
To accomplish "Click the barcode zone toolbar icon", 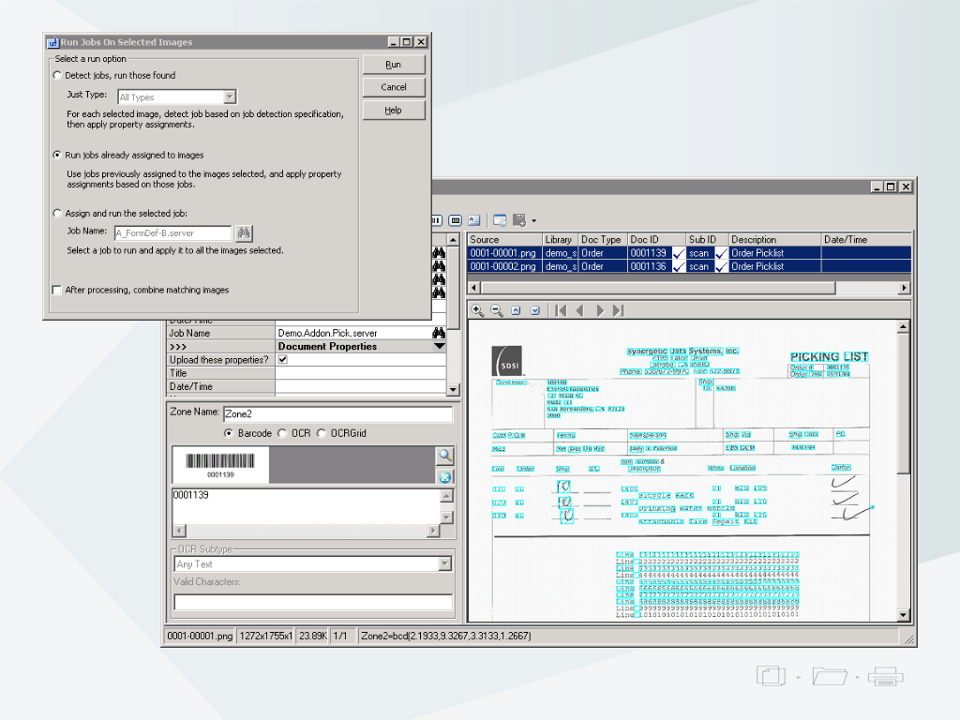I will click(455, 220).
